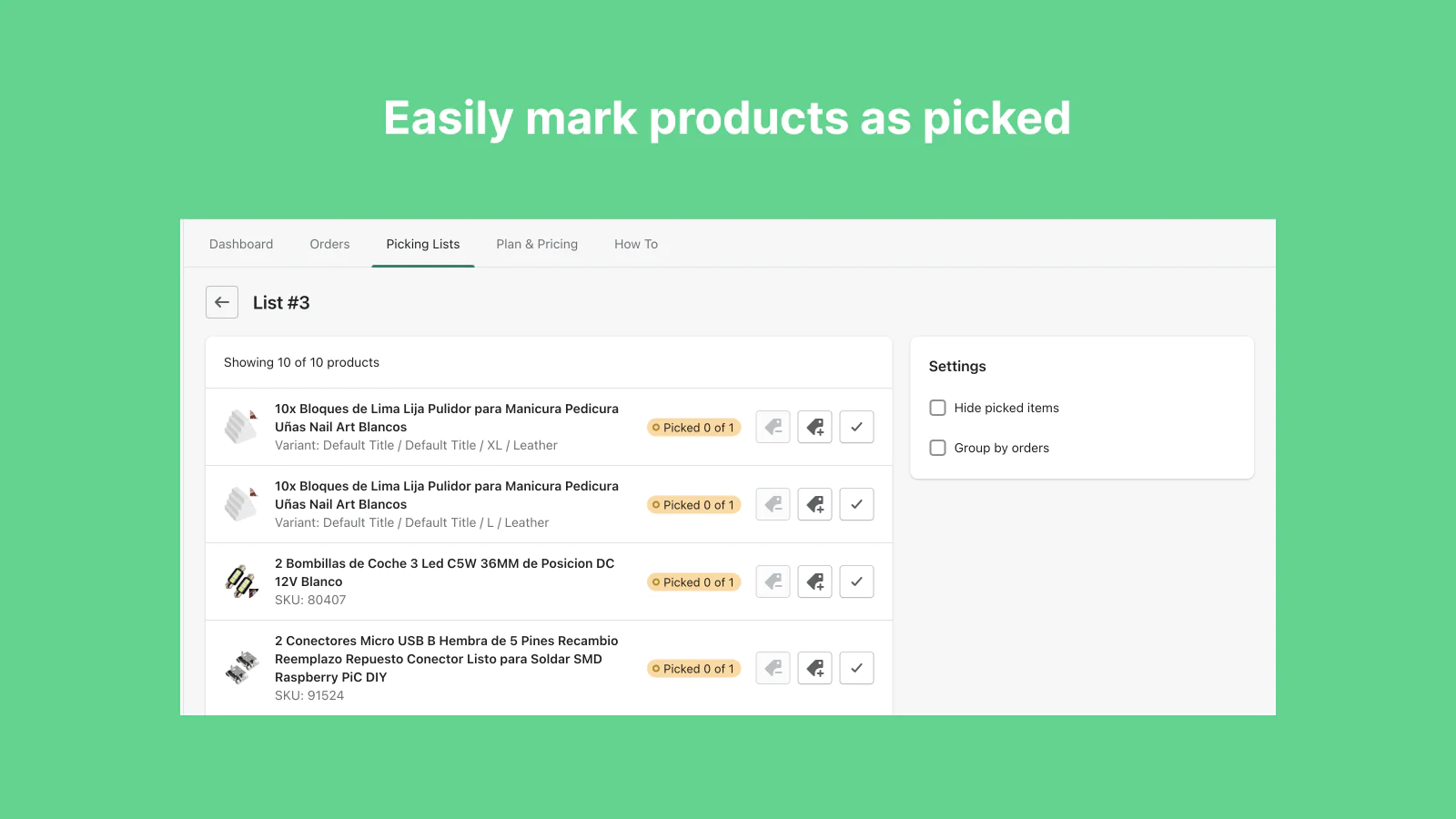The image size is (1456, 819).
Task: Mark L Leather variant as fully picked
Action: tap(856, 504)
